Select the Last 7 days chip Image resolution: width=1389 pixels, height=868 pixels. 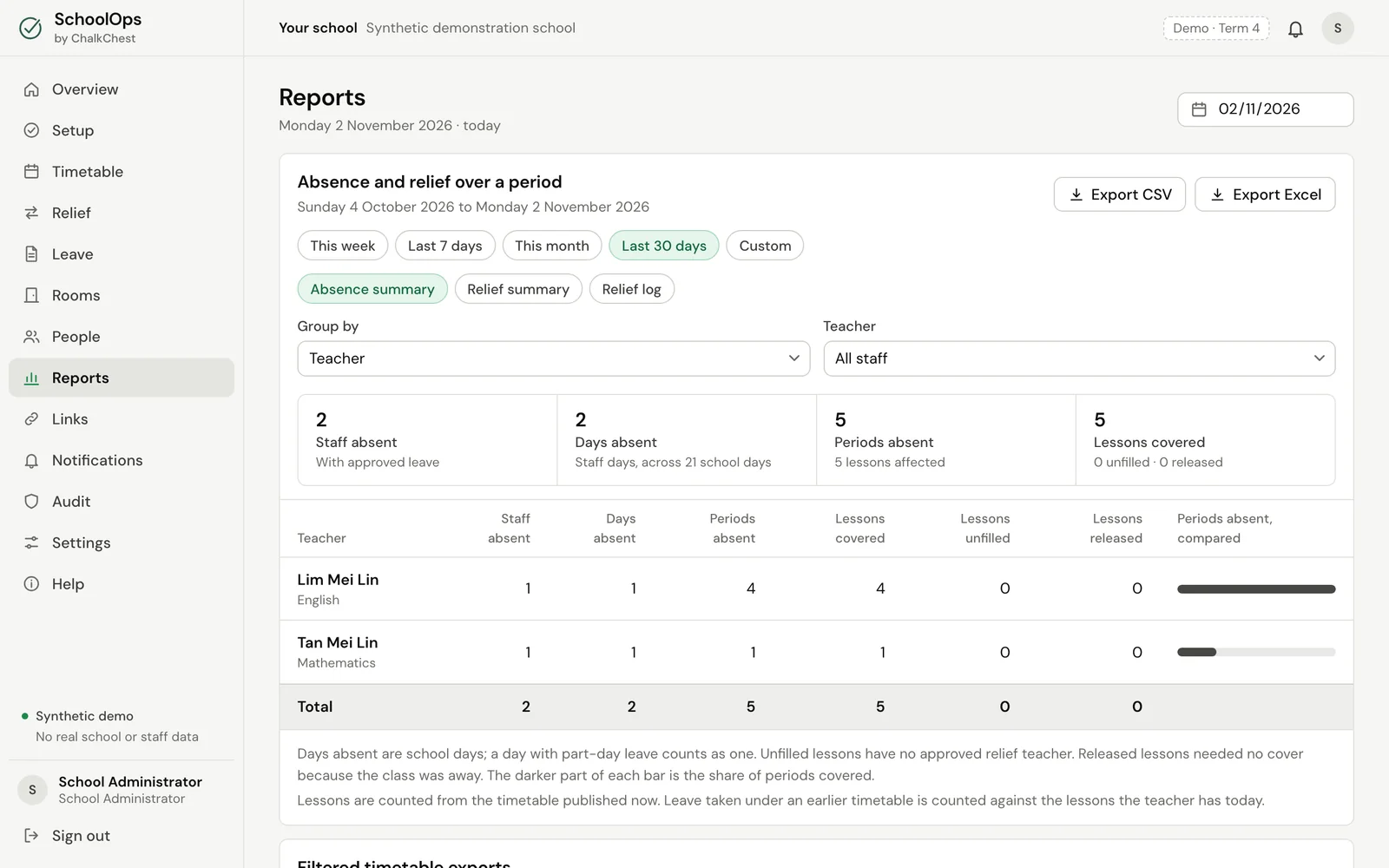pyautogui.click(x=444, y=246)
